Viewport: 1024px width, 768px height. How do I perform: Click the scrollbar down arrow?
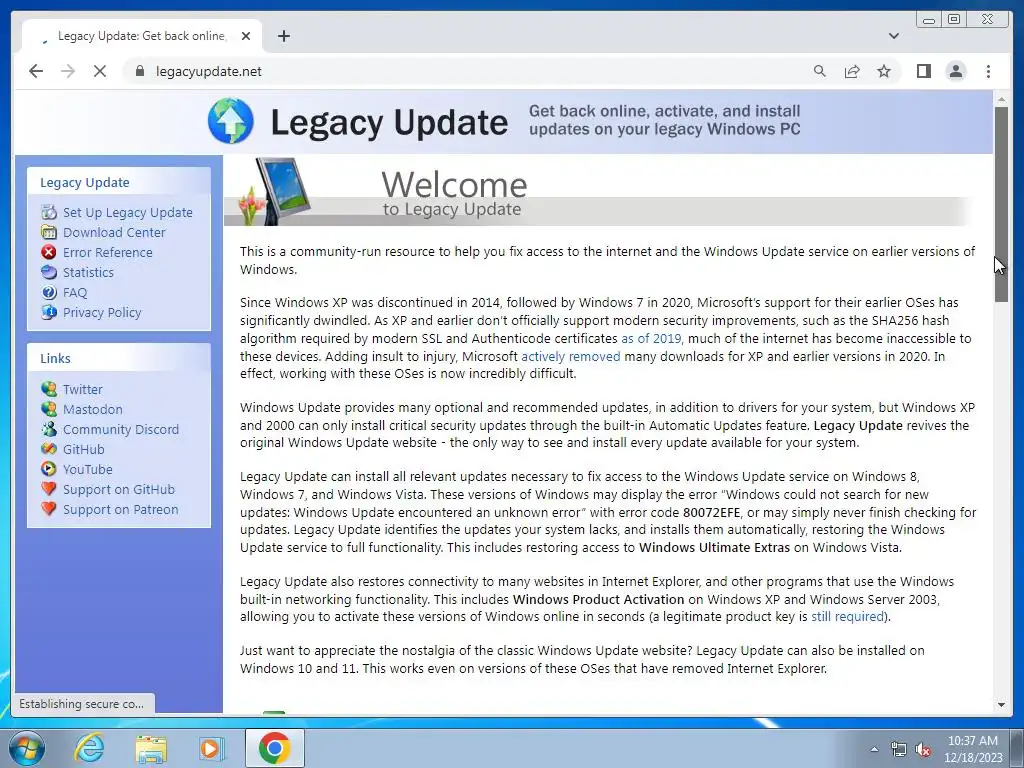[x=1001, y=705]
